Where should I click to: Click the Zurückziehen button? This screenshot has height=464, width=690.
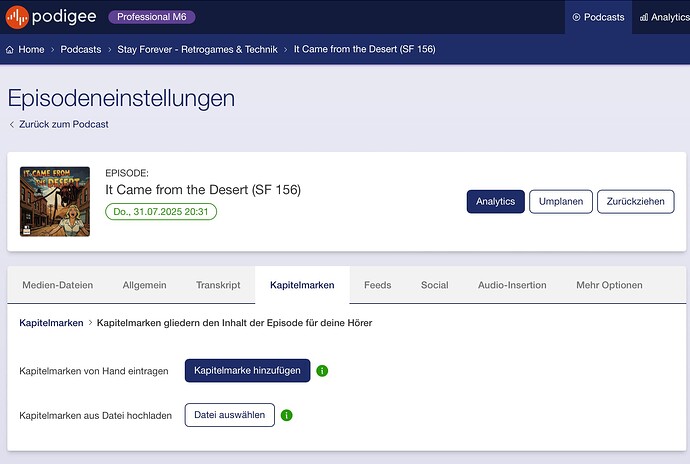[x=635, y=202]
